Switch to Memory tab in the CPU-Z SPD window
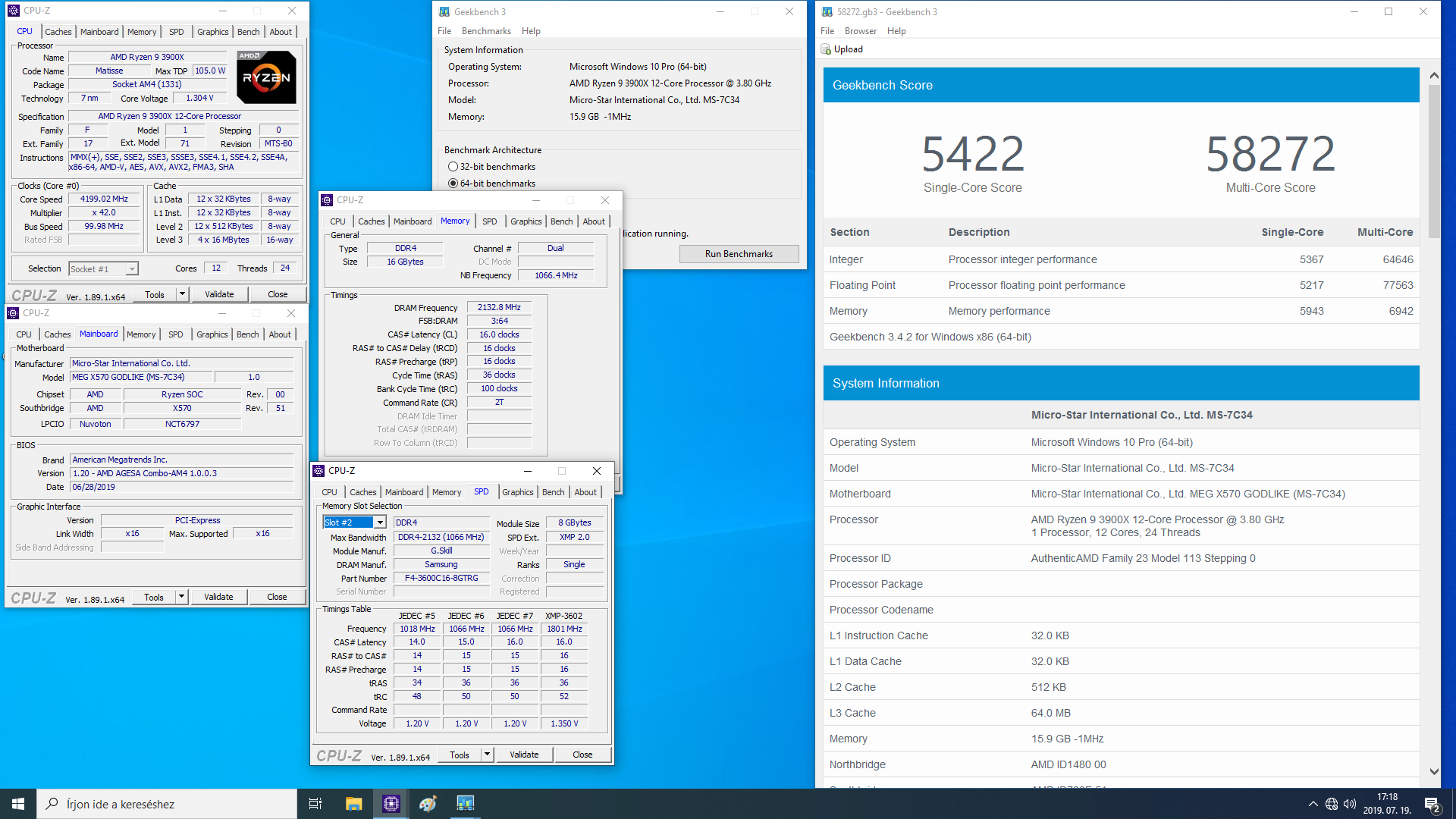This screenshot has height=819, width=1456. (447, 492)
